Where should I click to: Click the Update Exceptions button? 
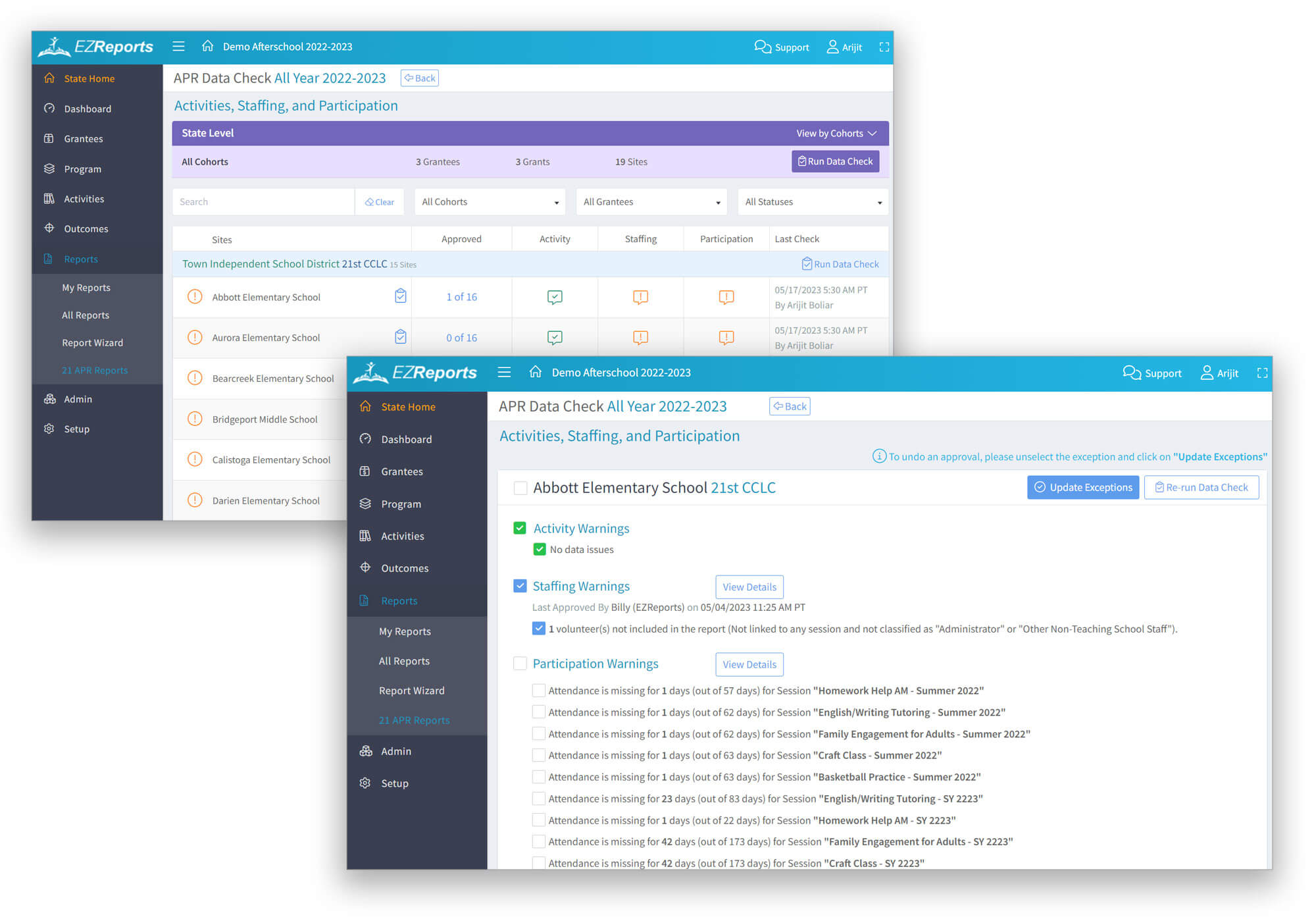pyautogui.click(x=1082, y=487)
